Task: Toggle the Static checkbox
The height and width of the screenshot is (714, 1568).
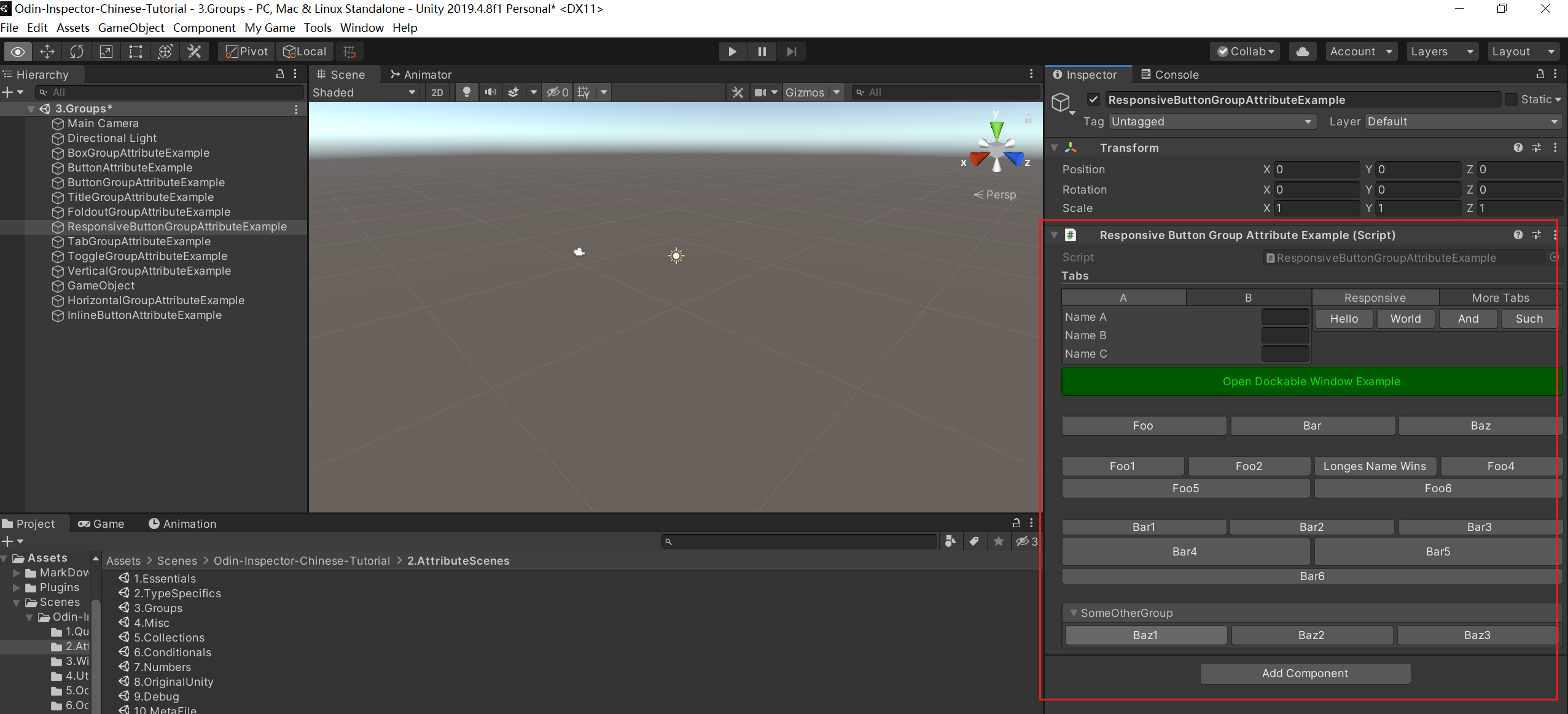Action: [1511, 100]
